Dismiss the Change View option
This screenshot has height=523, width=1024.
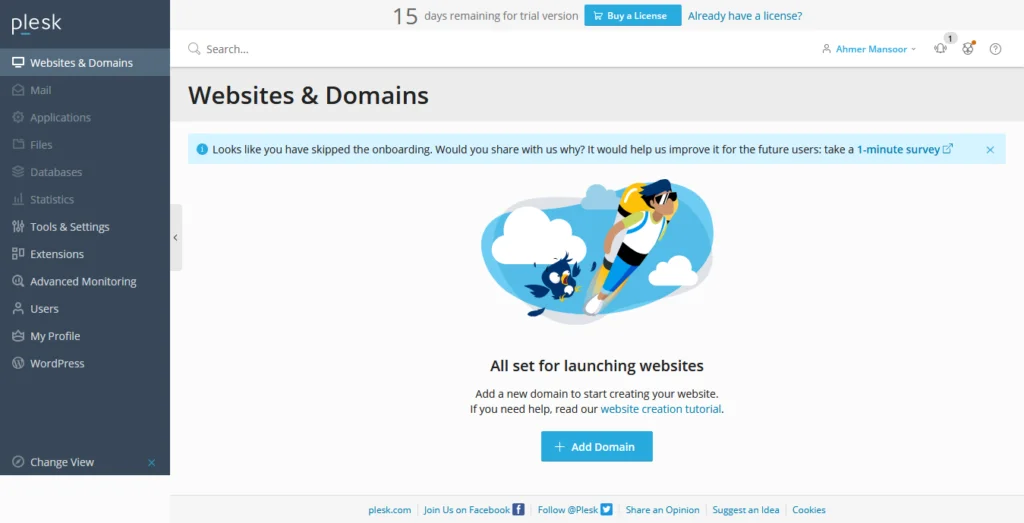click(152, 462)
